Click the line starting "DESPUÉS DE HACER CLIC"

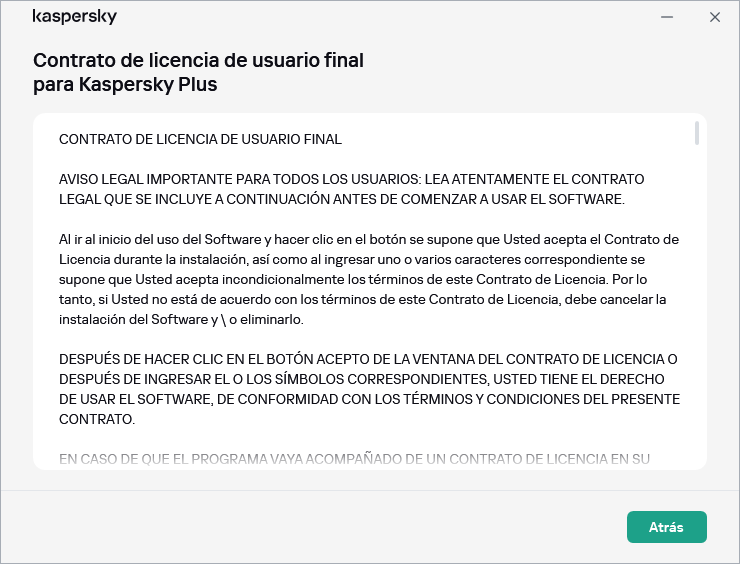[368, 359]
